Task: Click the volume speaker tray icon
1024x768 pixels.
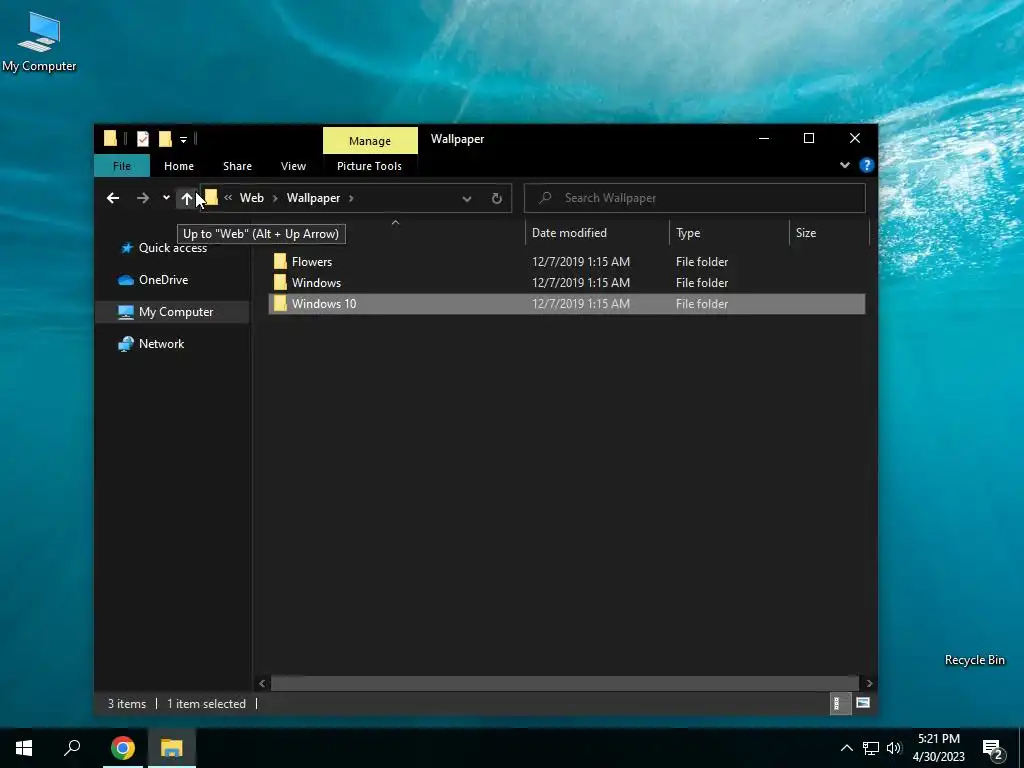Action: pyautogui.click(x=894, y=748)
